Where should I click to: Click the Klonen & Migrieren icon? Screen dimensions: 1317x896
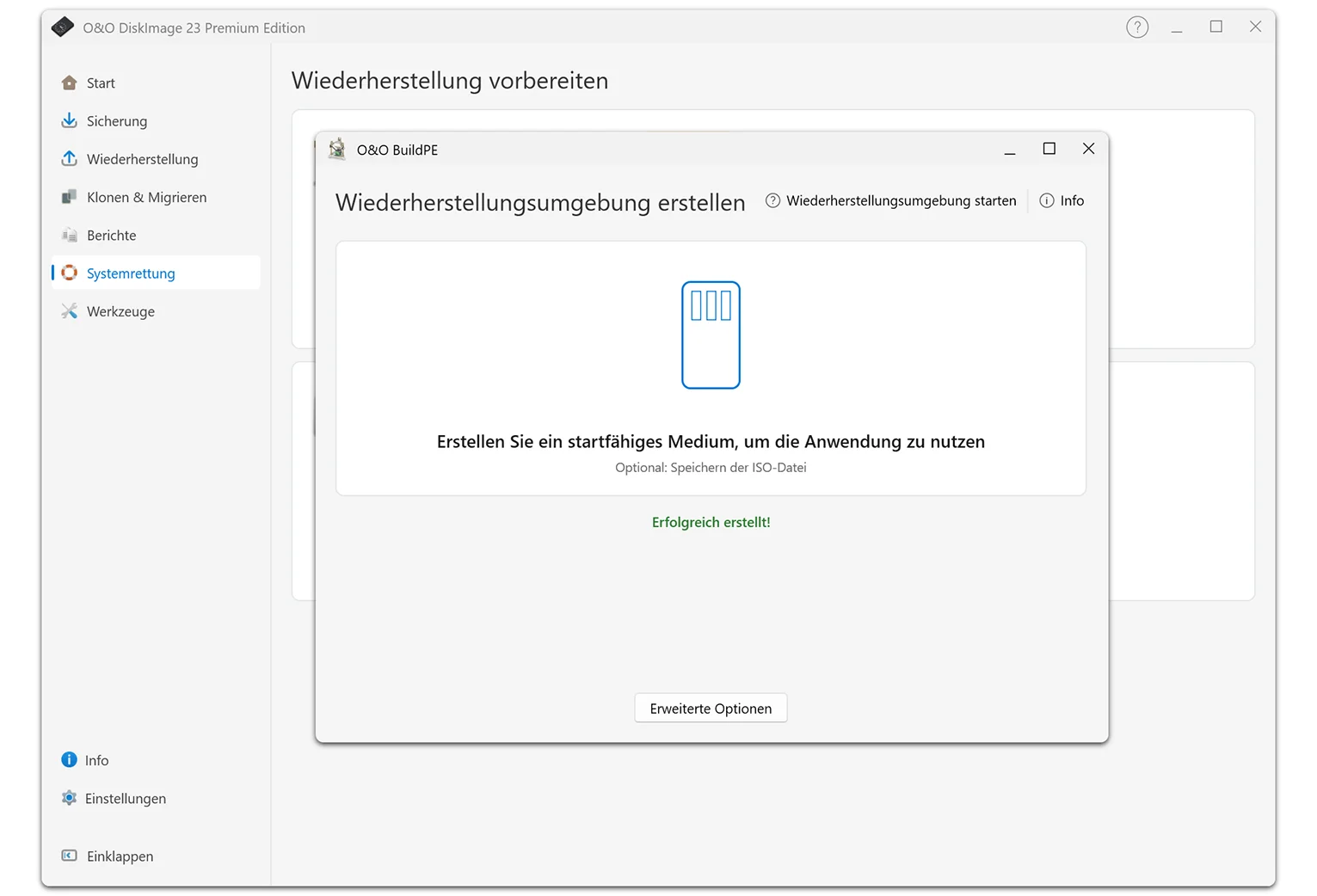[70, 197]
